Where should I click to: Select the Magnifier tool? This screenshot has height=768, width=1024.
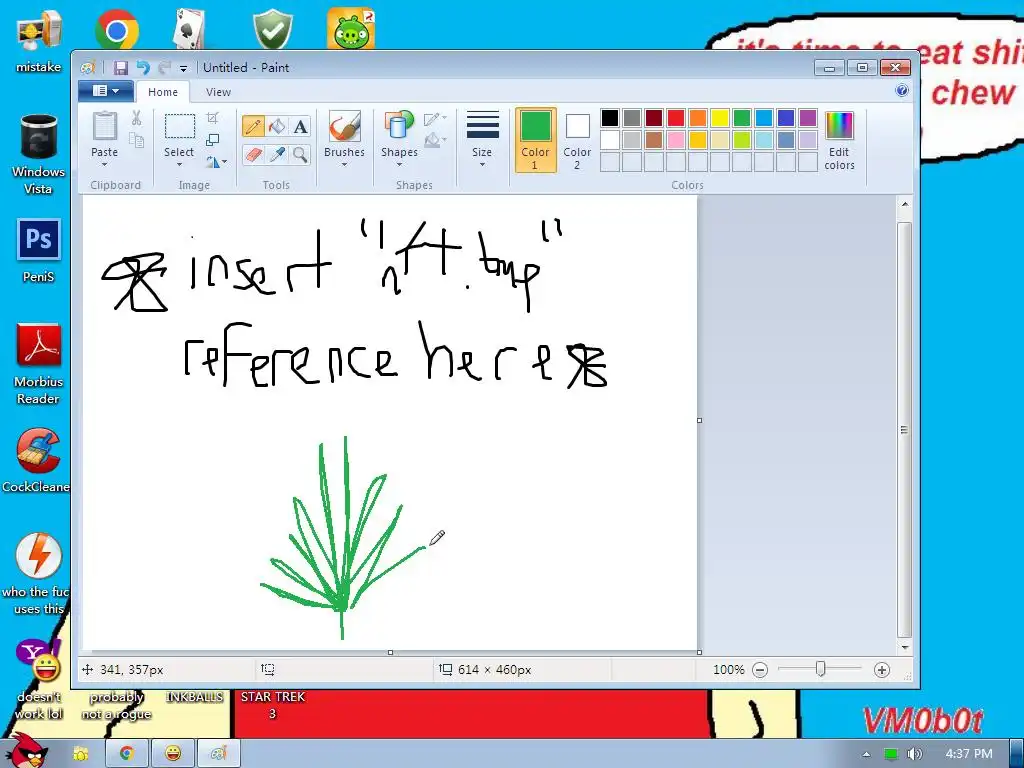[300, 155]
